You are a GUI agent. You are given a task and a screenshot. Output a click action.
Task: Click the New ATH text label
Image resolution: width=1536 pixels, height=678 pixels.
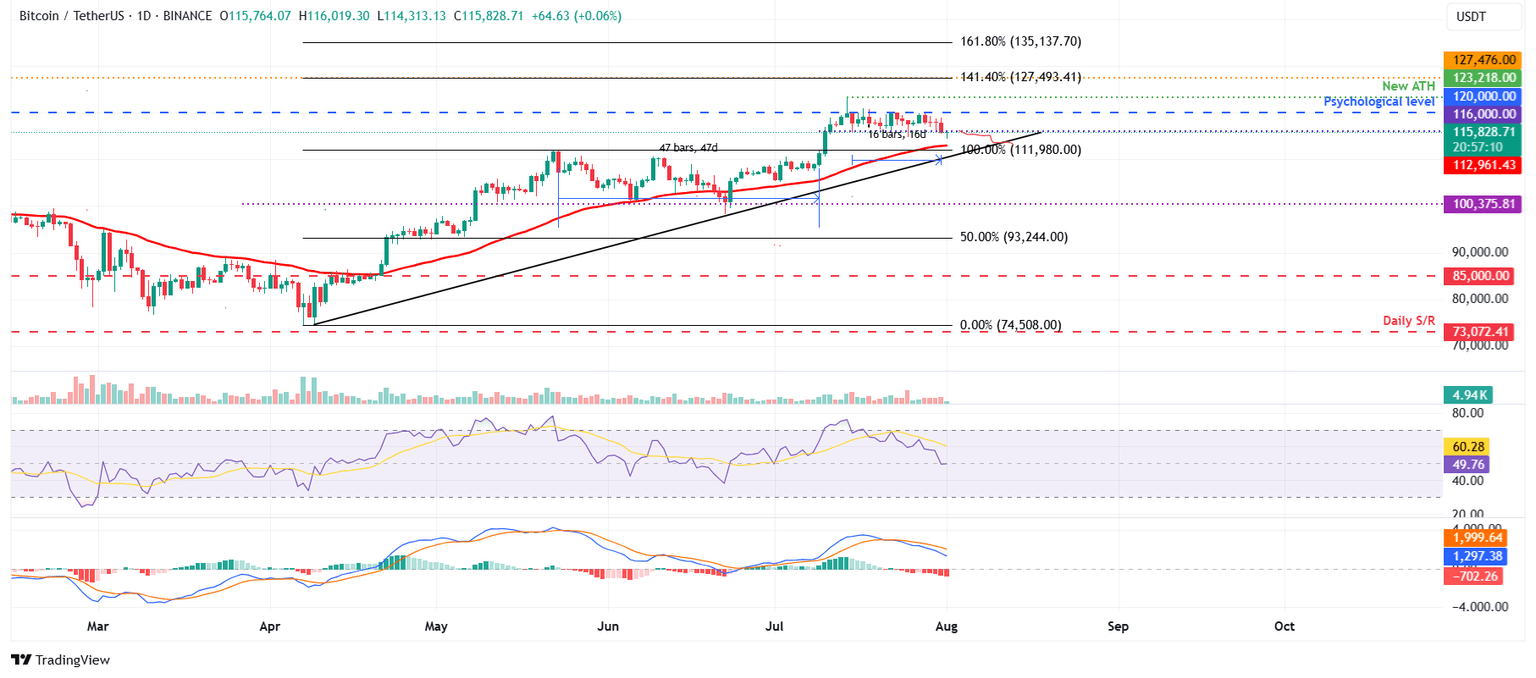(1411, 86)
